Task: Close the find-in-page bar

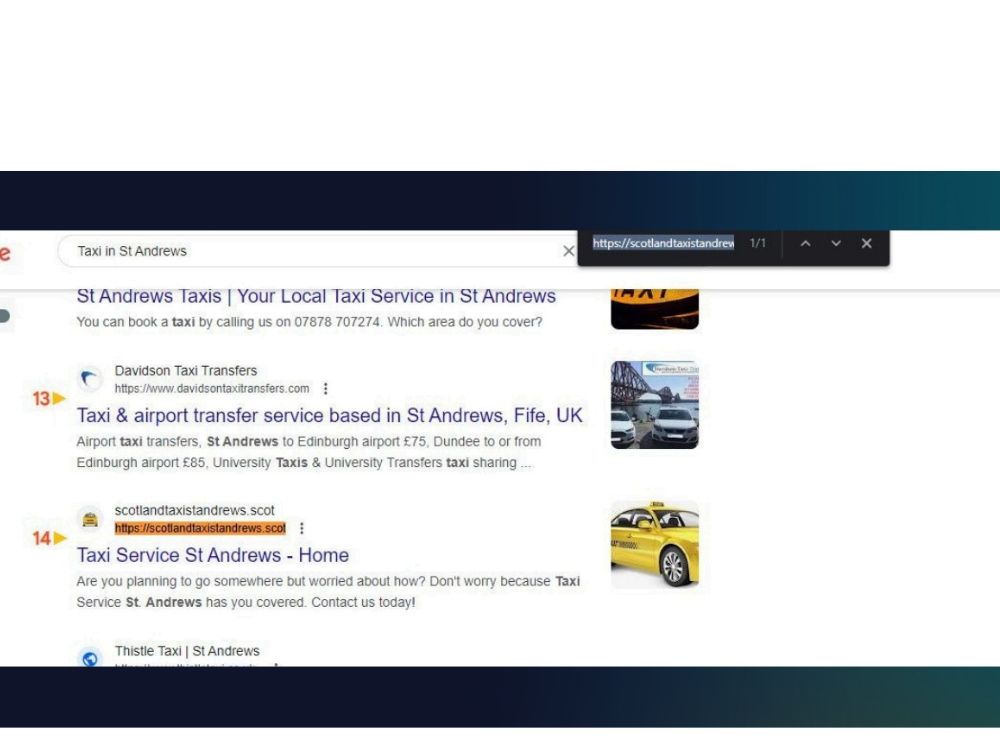Action: [866, 244]
